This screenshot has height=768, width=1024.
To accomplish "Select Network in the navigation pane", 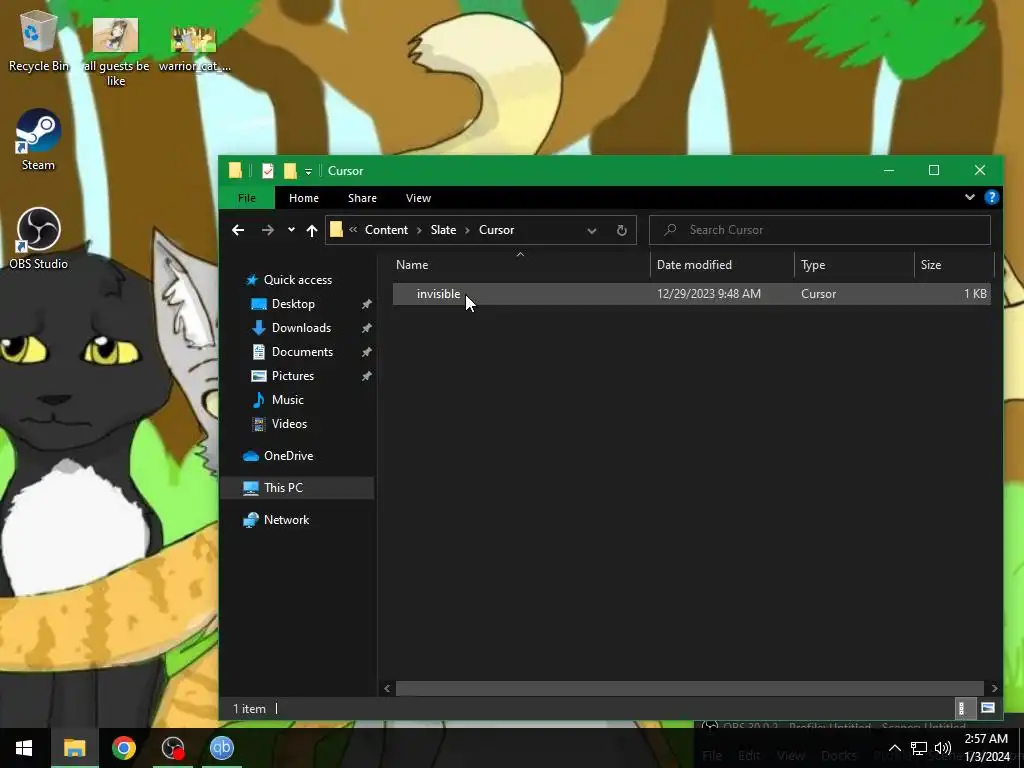I will pos(286,520).
